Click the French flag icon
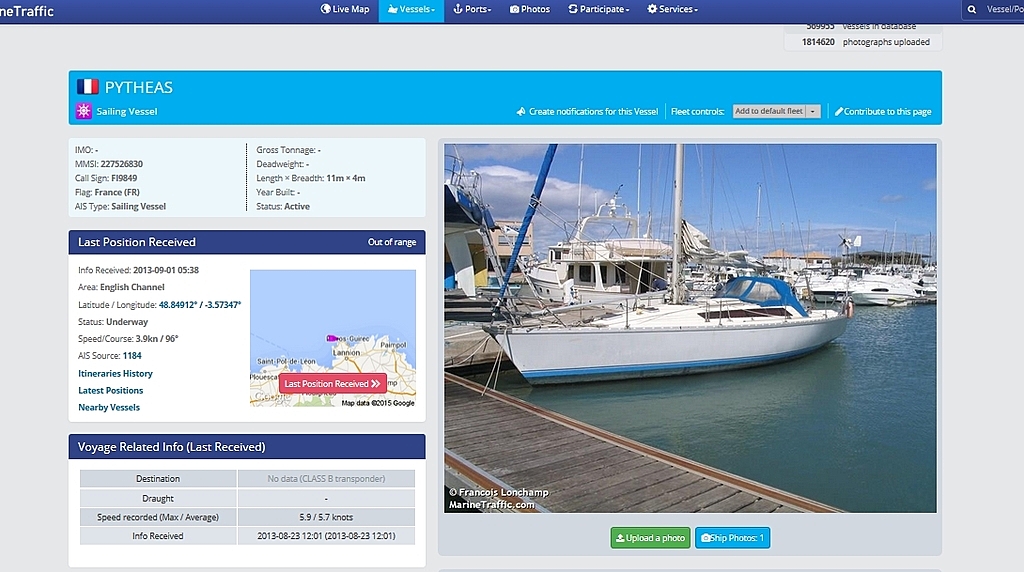The image size is (1024, 572). click(88, 87)
